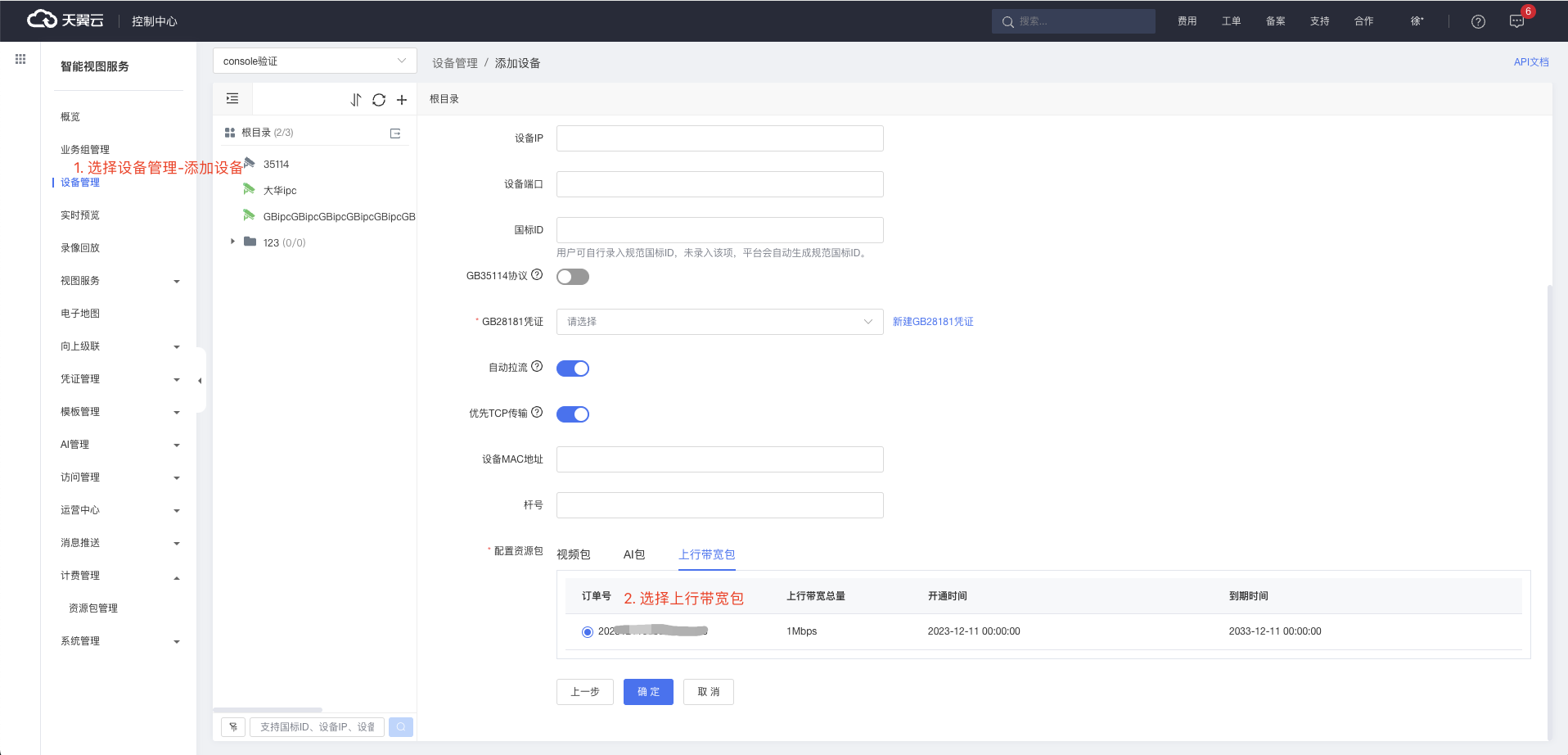Click the device search magnifier button

click(401, 727)
